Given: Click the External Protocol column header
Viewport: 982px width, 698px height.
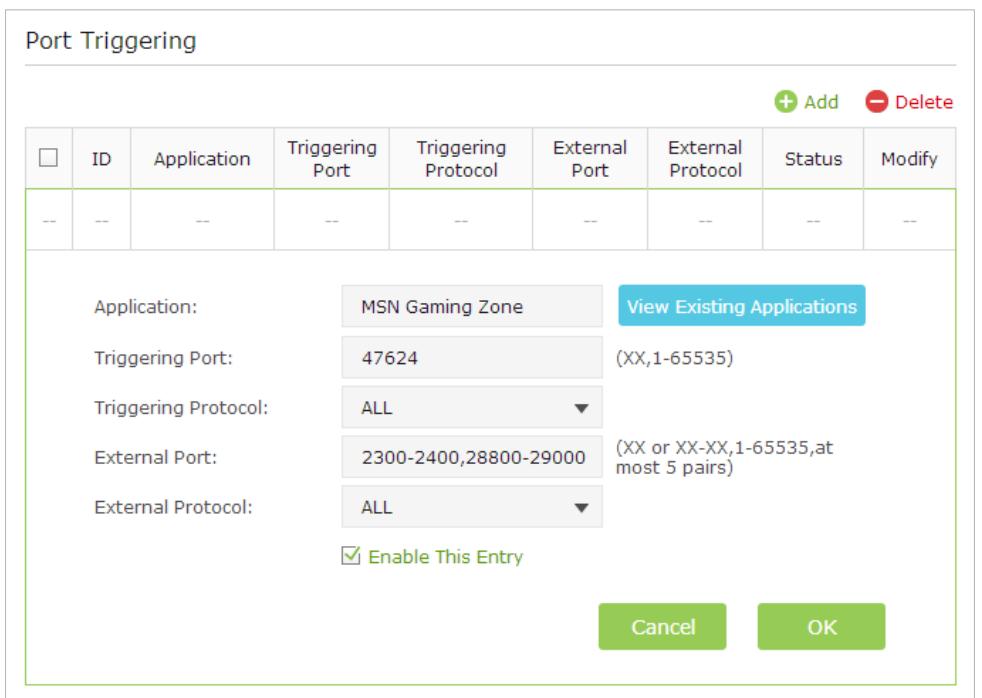Looking at the screenshot, I should tap(705, 159).
